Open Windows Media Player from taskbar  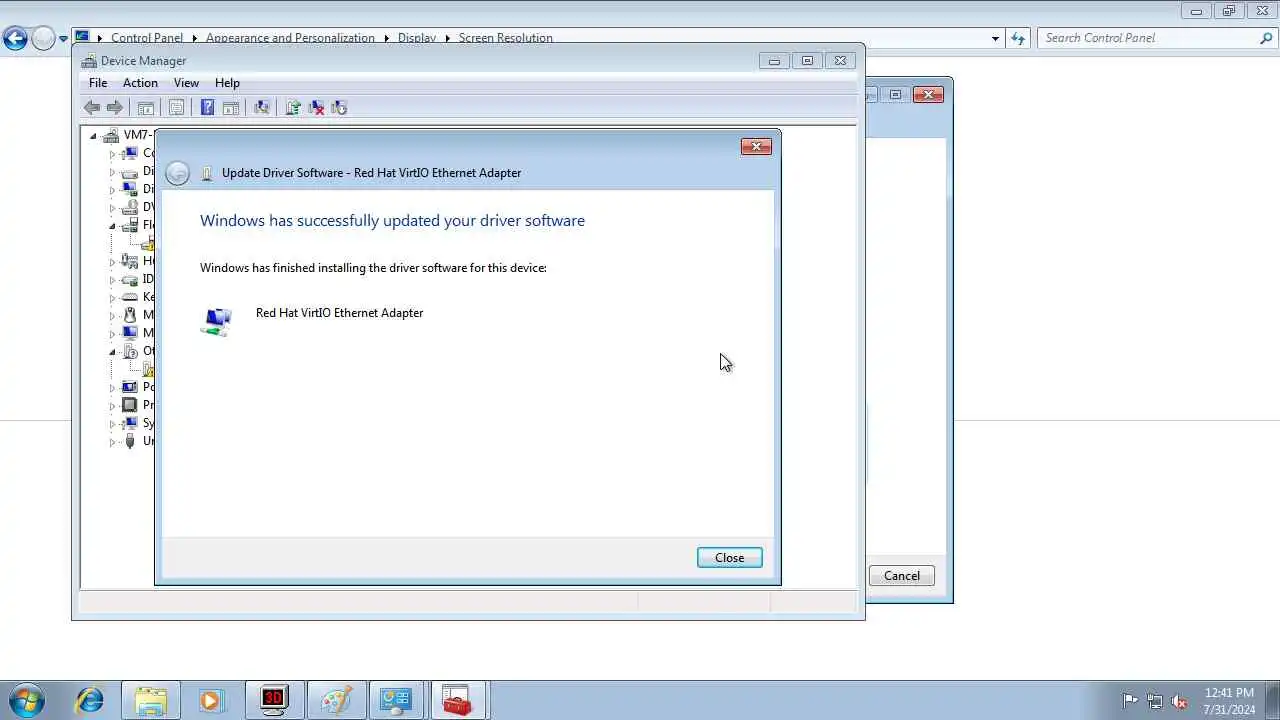[x=211, y=700]
